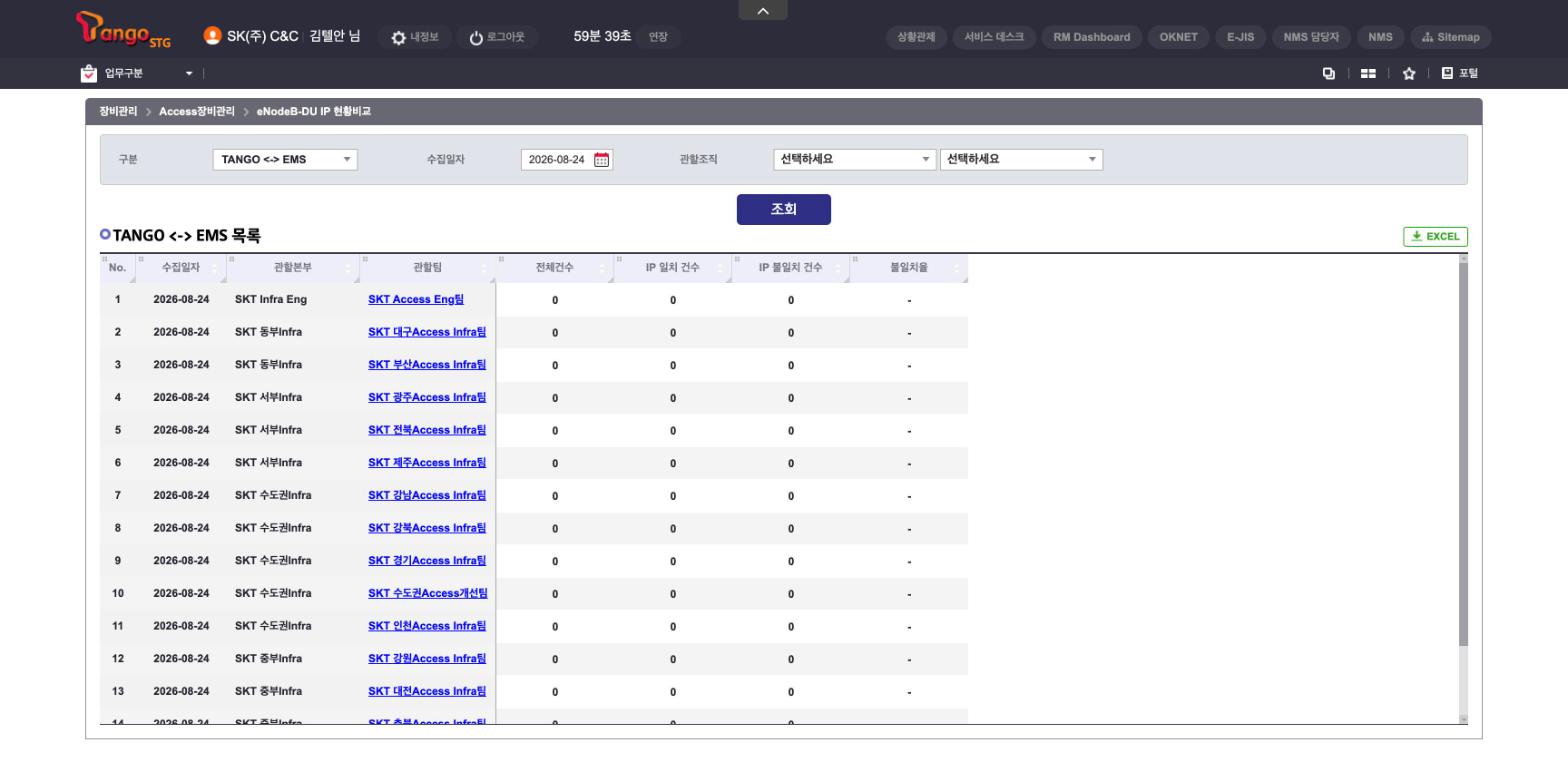1568x772 pixels.
Task: Open the SKT 대구Access Infra팀 link
Action: (x=427, y=332)
